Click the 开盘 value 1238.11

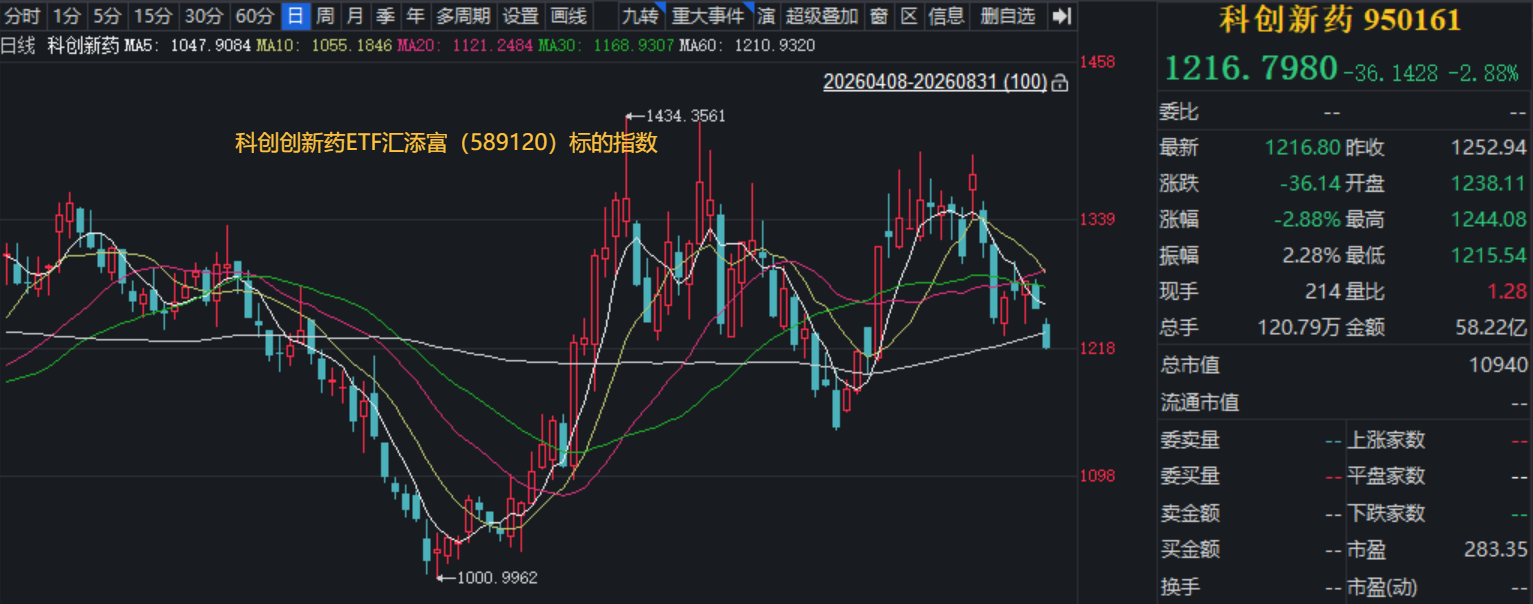pyautogui.click(x=1489, y=184)
